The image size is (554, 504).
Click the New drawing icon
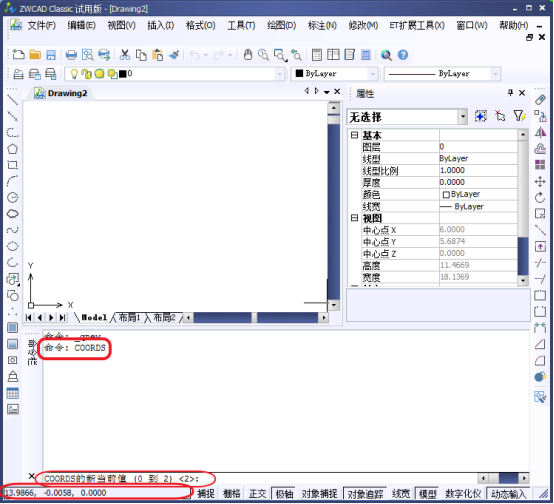[18, 55]
